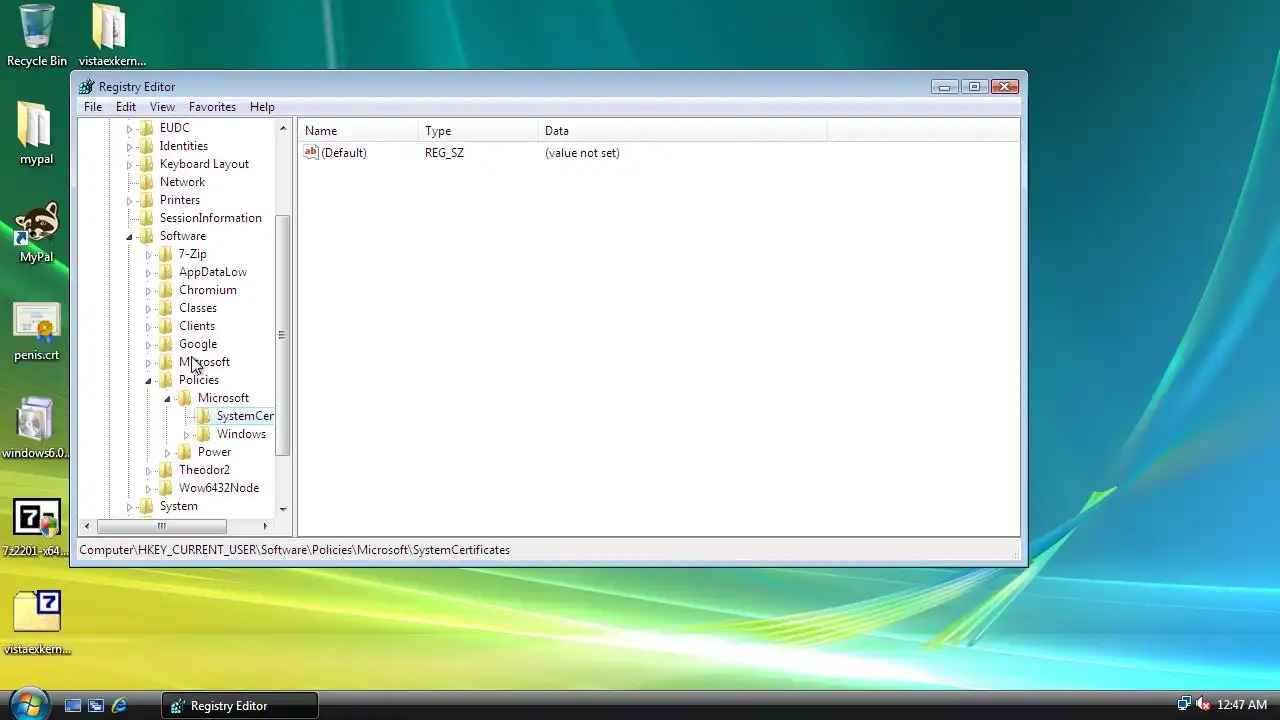This screenshot has height=720, width=1280.
Task: Click the "(value not set)" data cell
Action: (582, 153)
